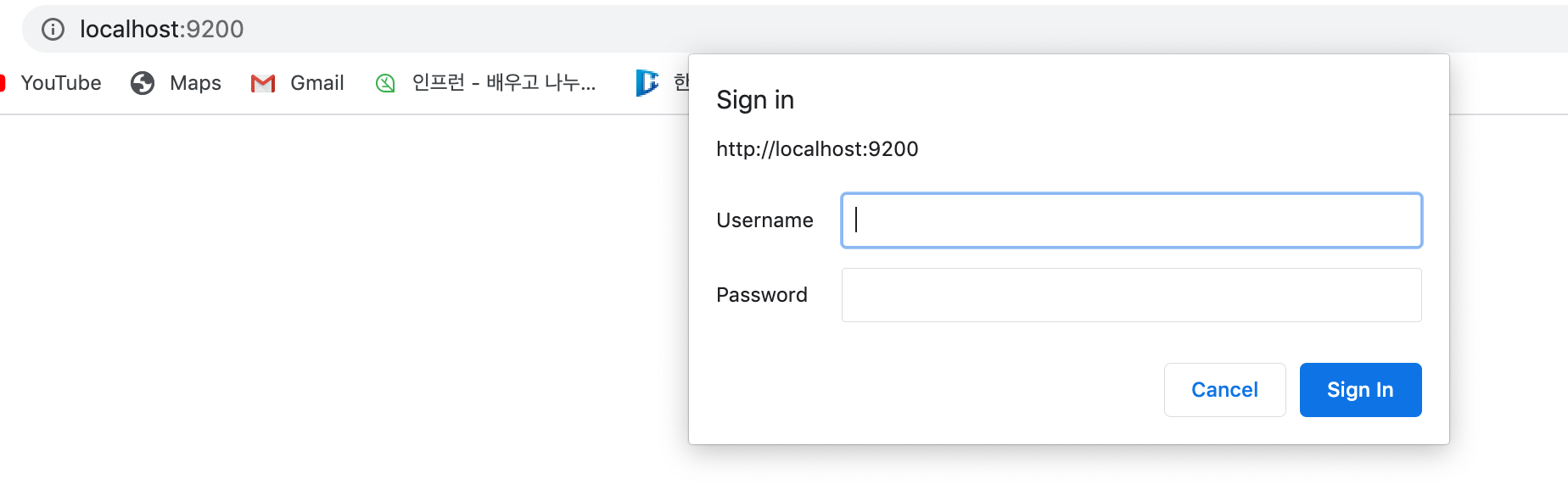Click the Password label
This screenshot has height=490, width=1568.
click(762, 295)
